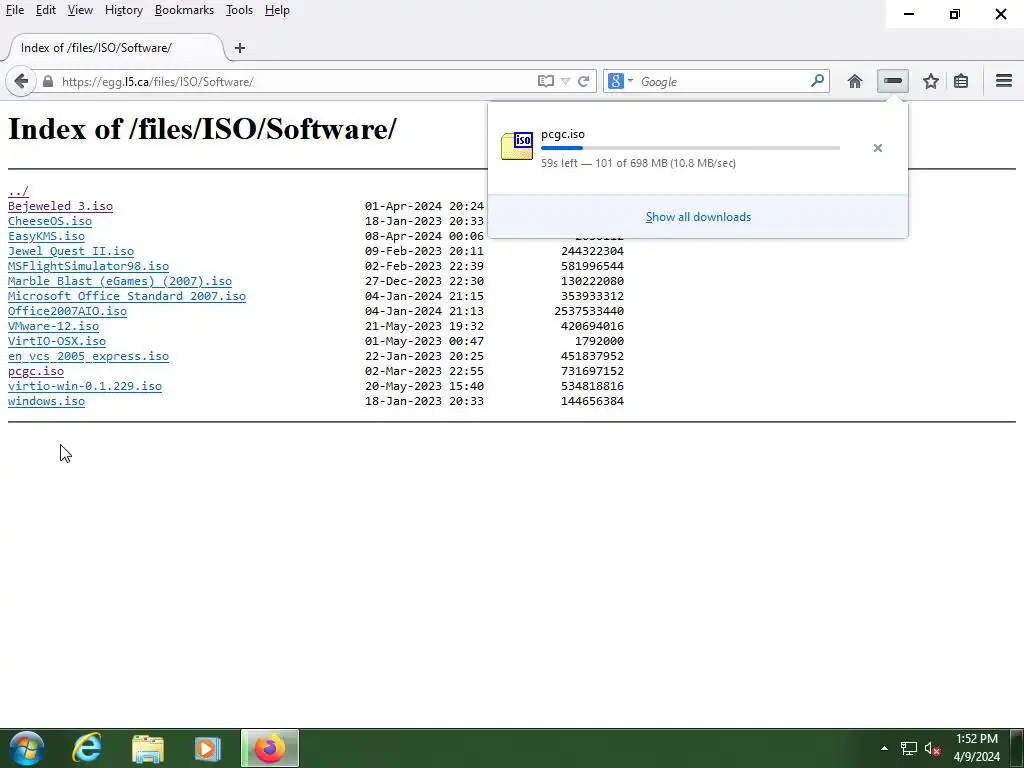This screenshot has height=768, width=1024.
Task: Toggle the Downloads toolbar button
Action: (892, 81)
